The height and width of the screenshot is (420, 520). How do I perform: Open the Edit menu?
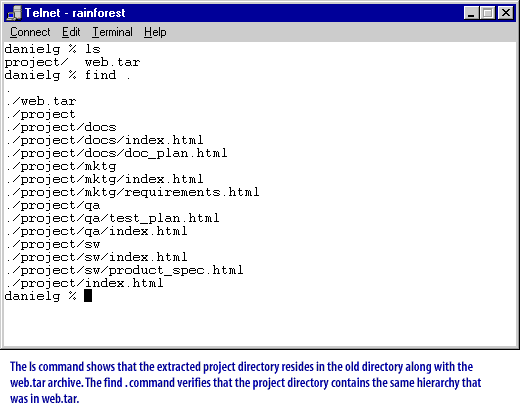tap(71, 32)
